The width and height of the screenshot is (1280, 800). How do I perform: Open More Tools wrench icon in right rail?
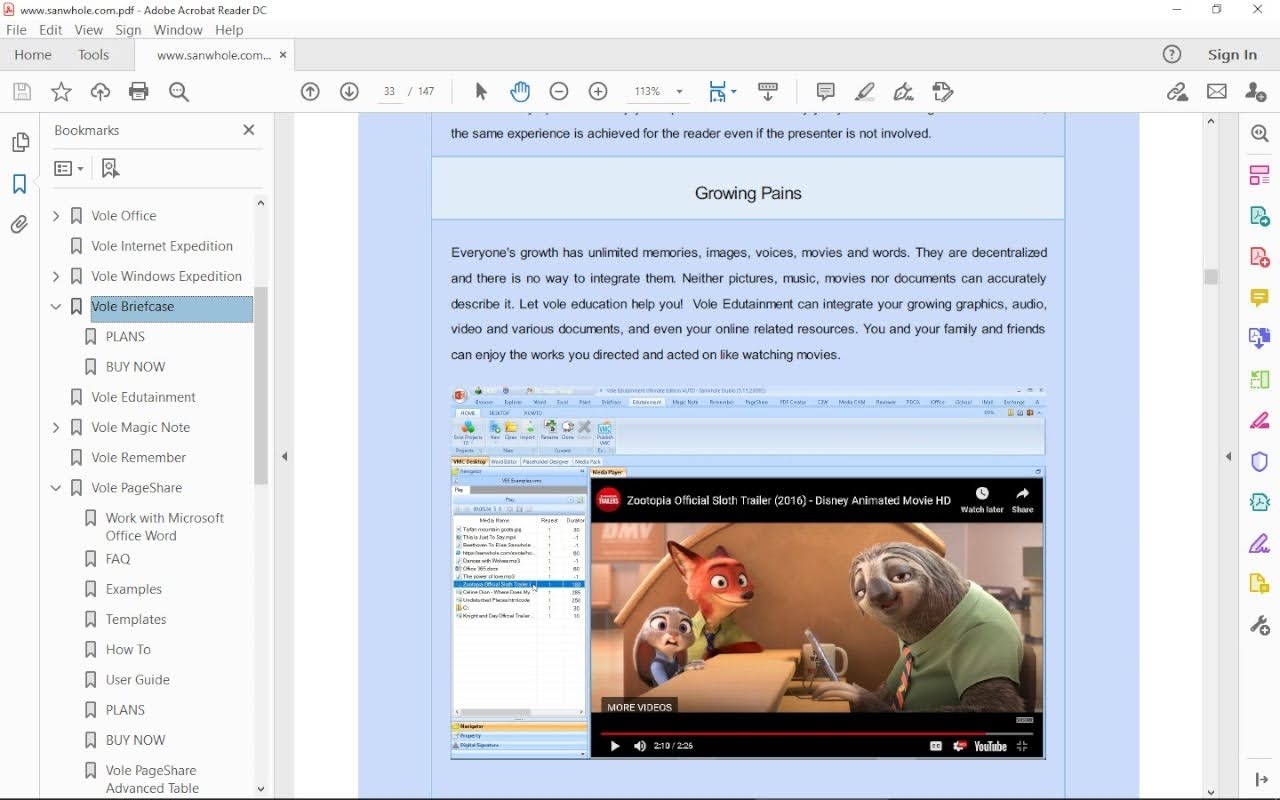click(x=1260, y=626)
